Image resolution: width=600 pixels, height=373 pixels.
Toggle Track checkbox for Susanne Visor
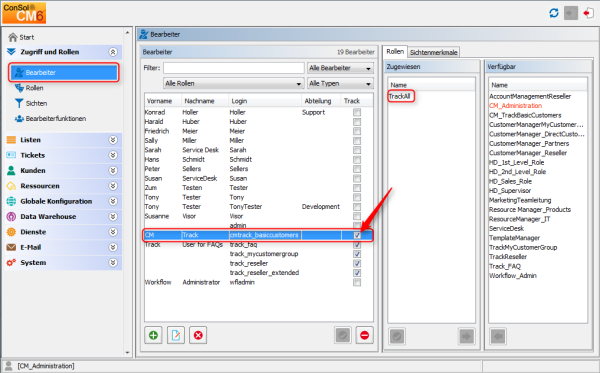[357, 216]
